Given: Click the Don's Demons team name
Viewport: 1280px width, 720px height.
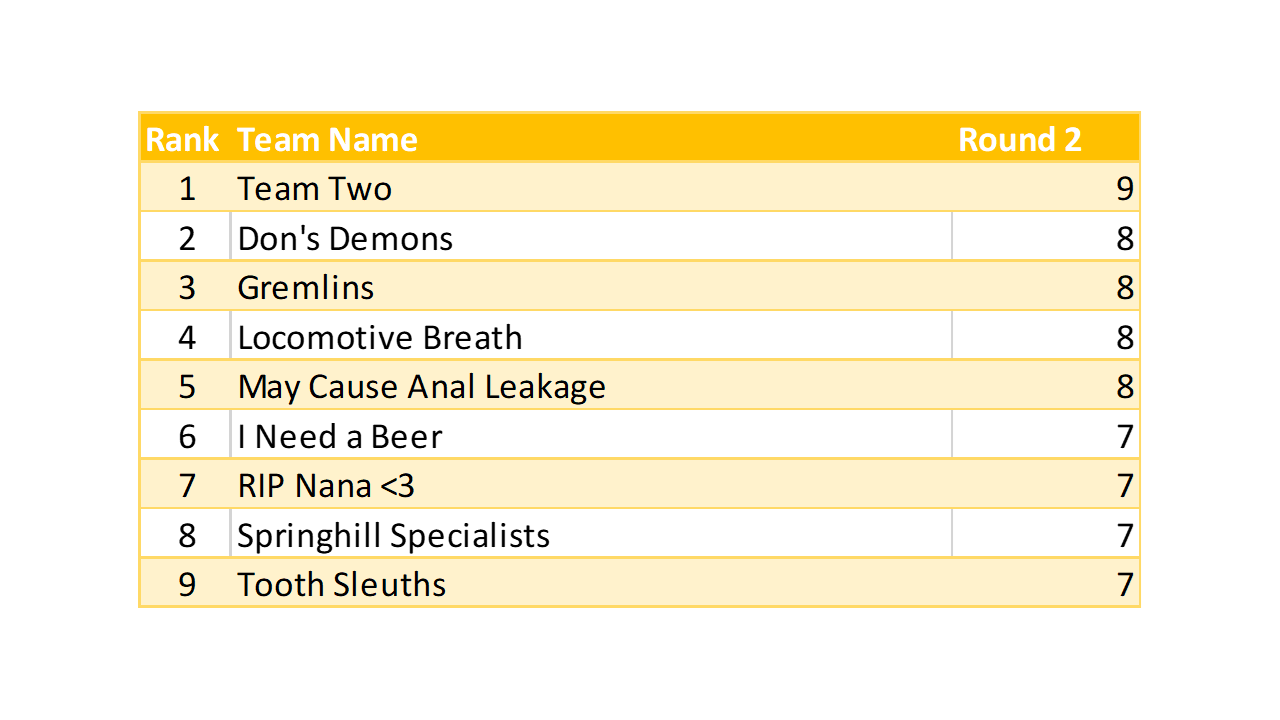Looking at the screenshot, I should 345,239.
